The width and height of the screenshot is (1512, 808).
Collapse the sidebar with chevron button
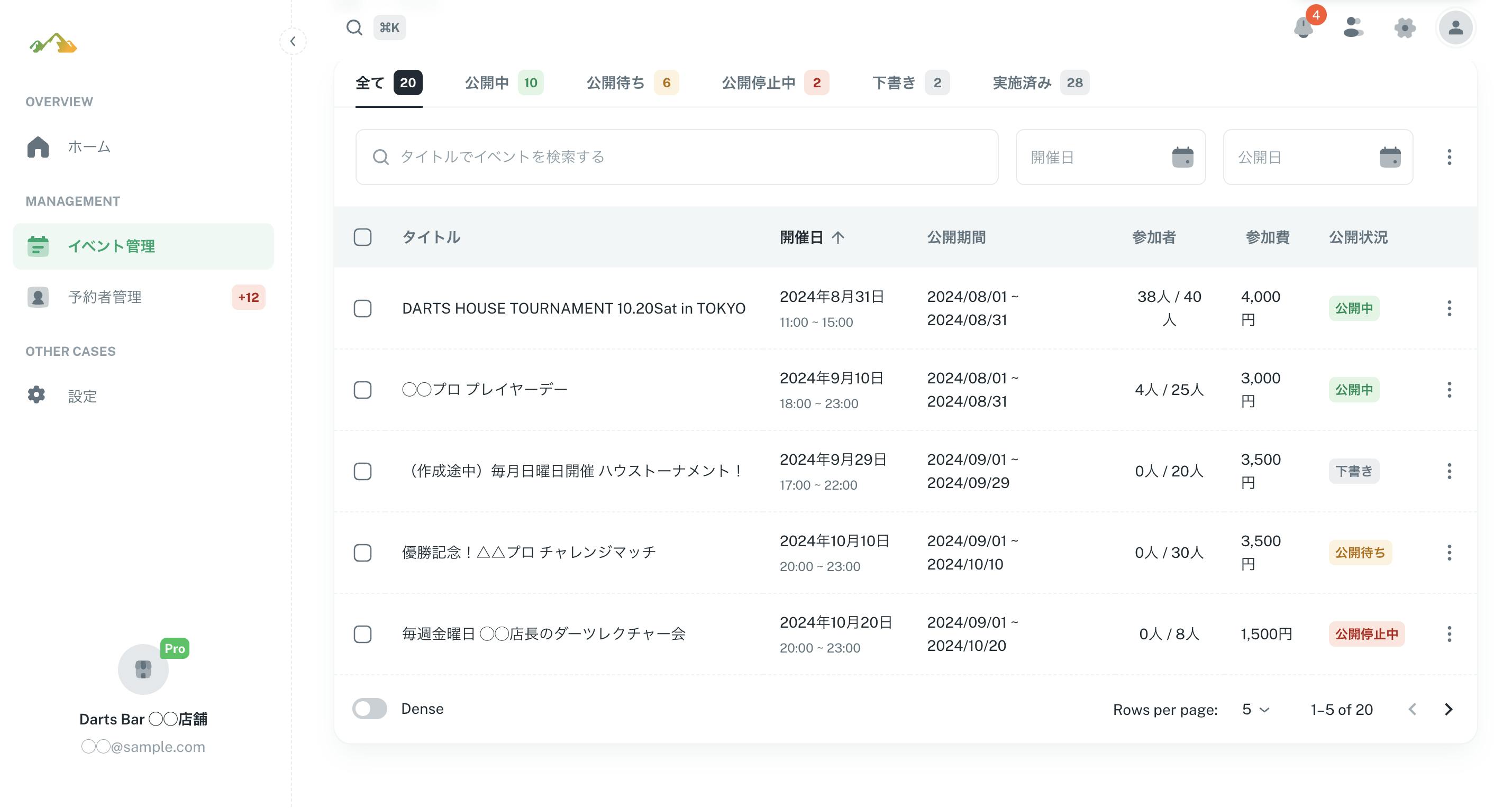[x=293, y=41]
